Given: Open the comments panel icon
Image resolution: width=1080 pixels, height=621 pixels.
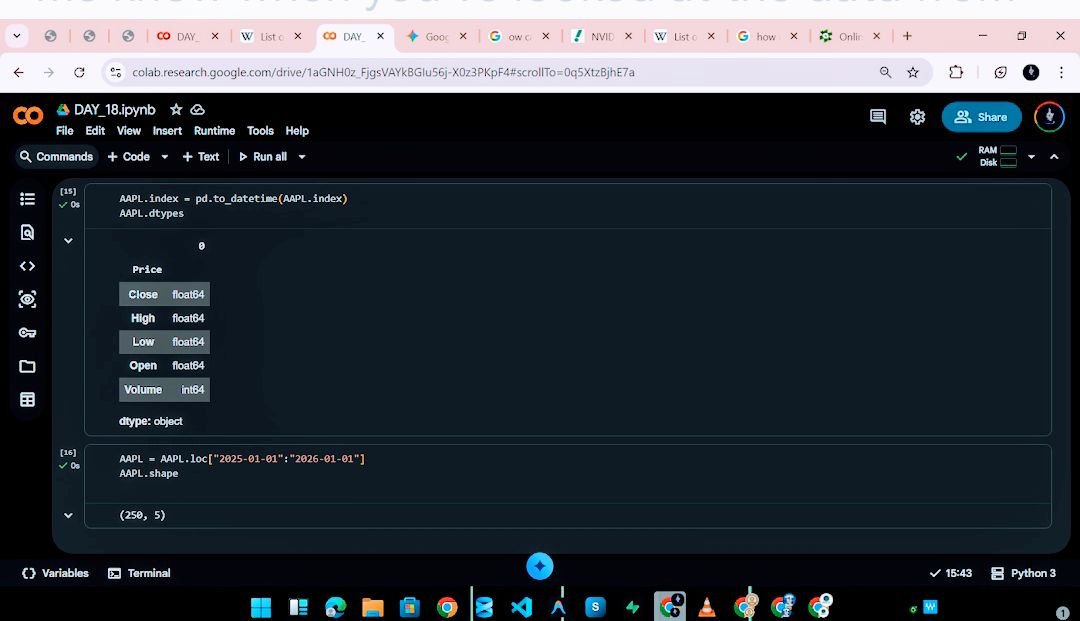Looking at the screenshot, I should click(878, 117).
